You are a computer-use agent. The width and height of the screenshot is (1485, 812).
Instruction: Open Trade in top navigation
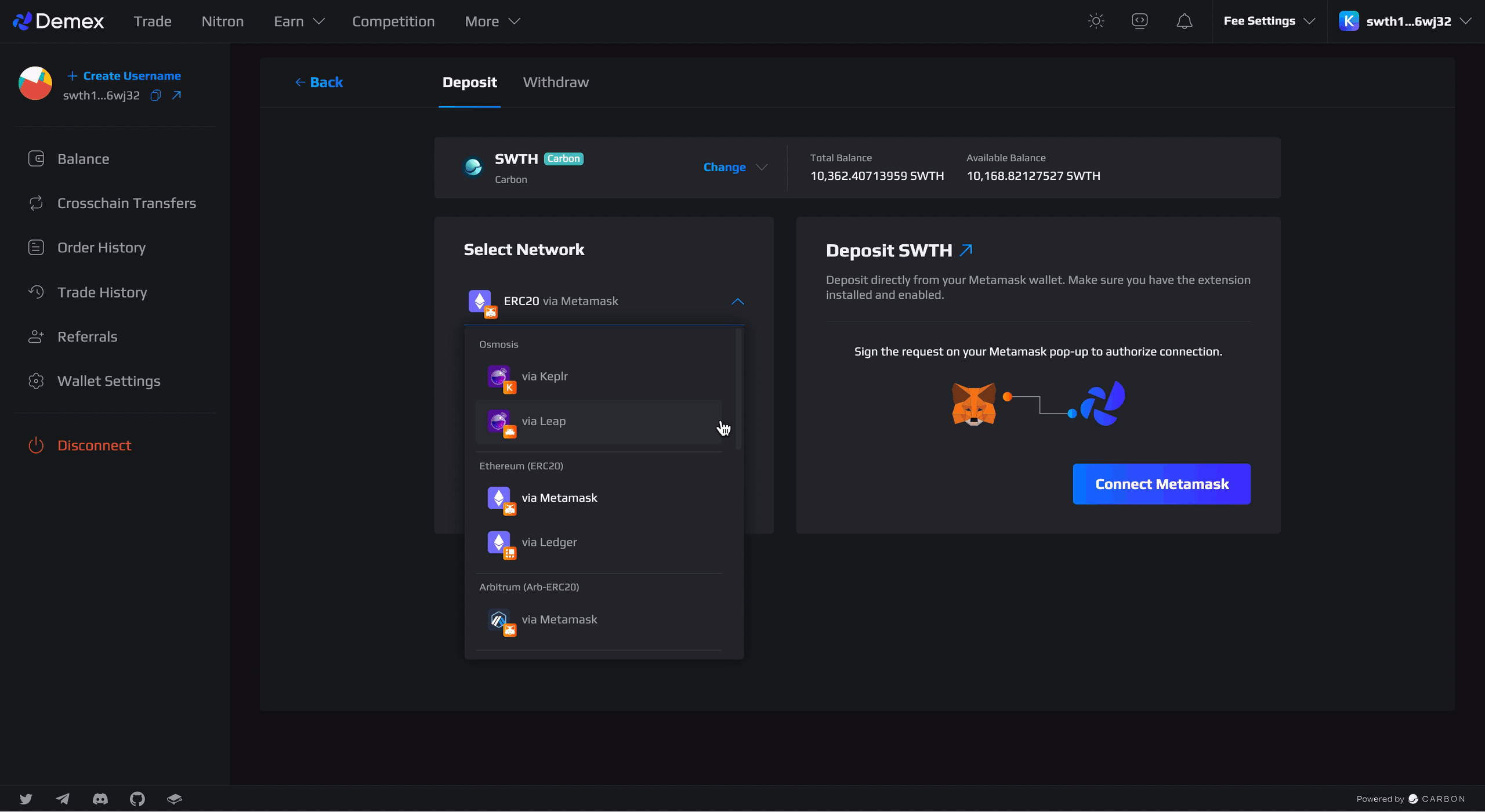[x=153, y=21]
